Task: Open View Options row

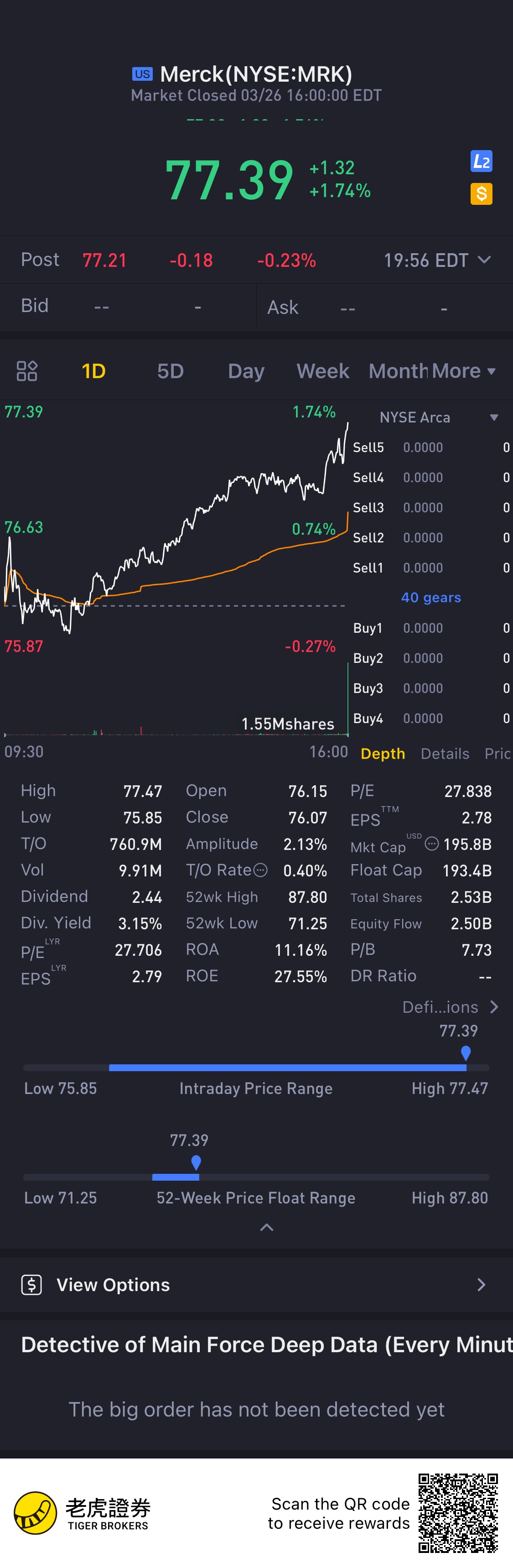Action: tap(256, 1284)
